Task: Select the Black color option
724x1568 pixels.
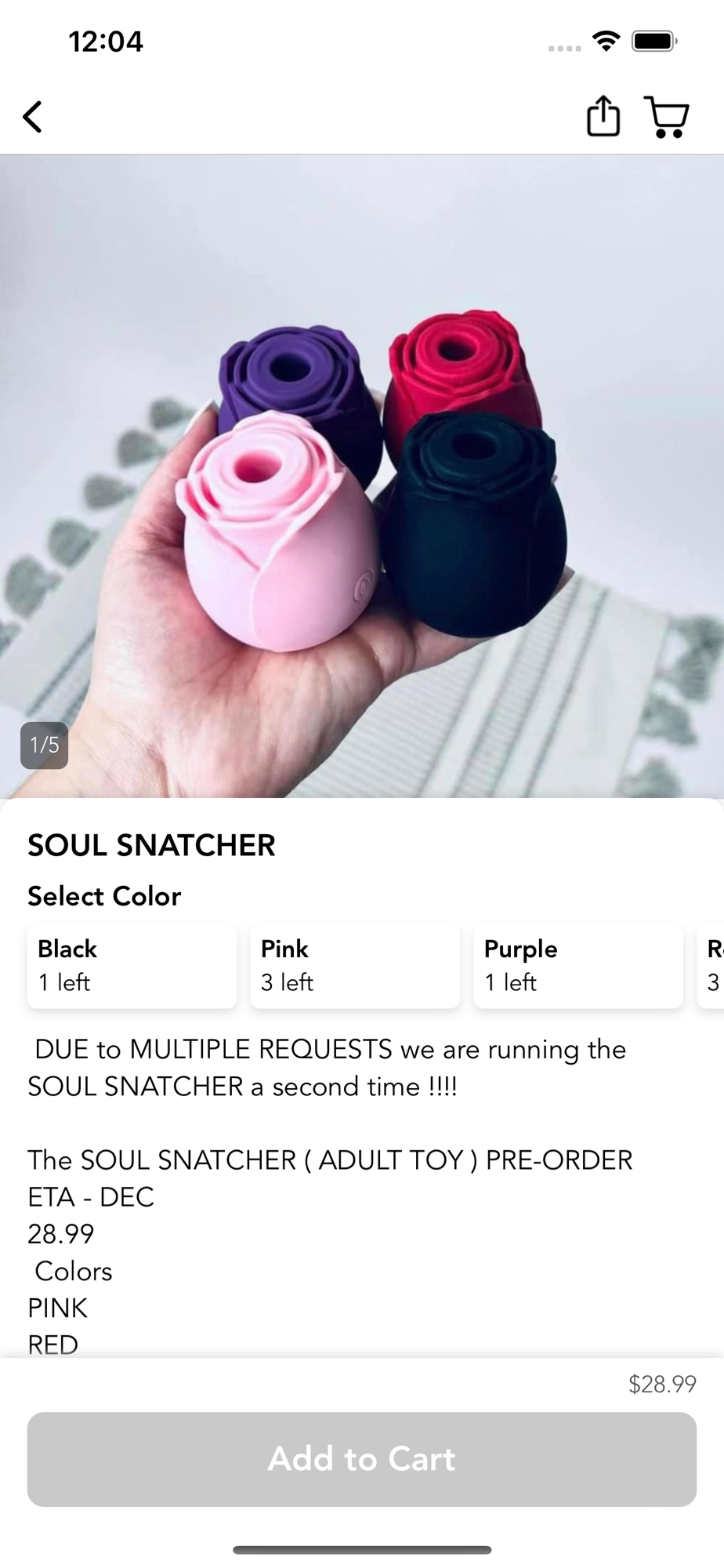Action: pyautogui.click(x=132, y=965)
